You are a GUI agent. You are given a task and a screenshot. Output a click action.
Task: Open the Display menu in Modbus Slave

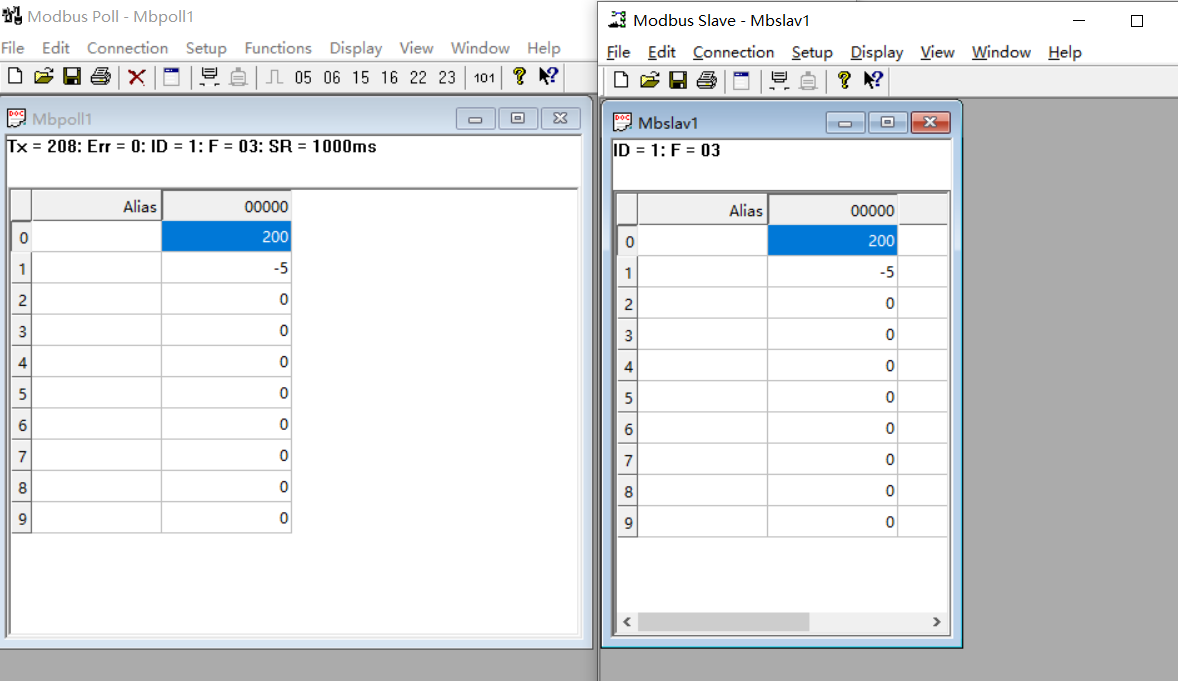(x=876, y=52)
